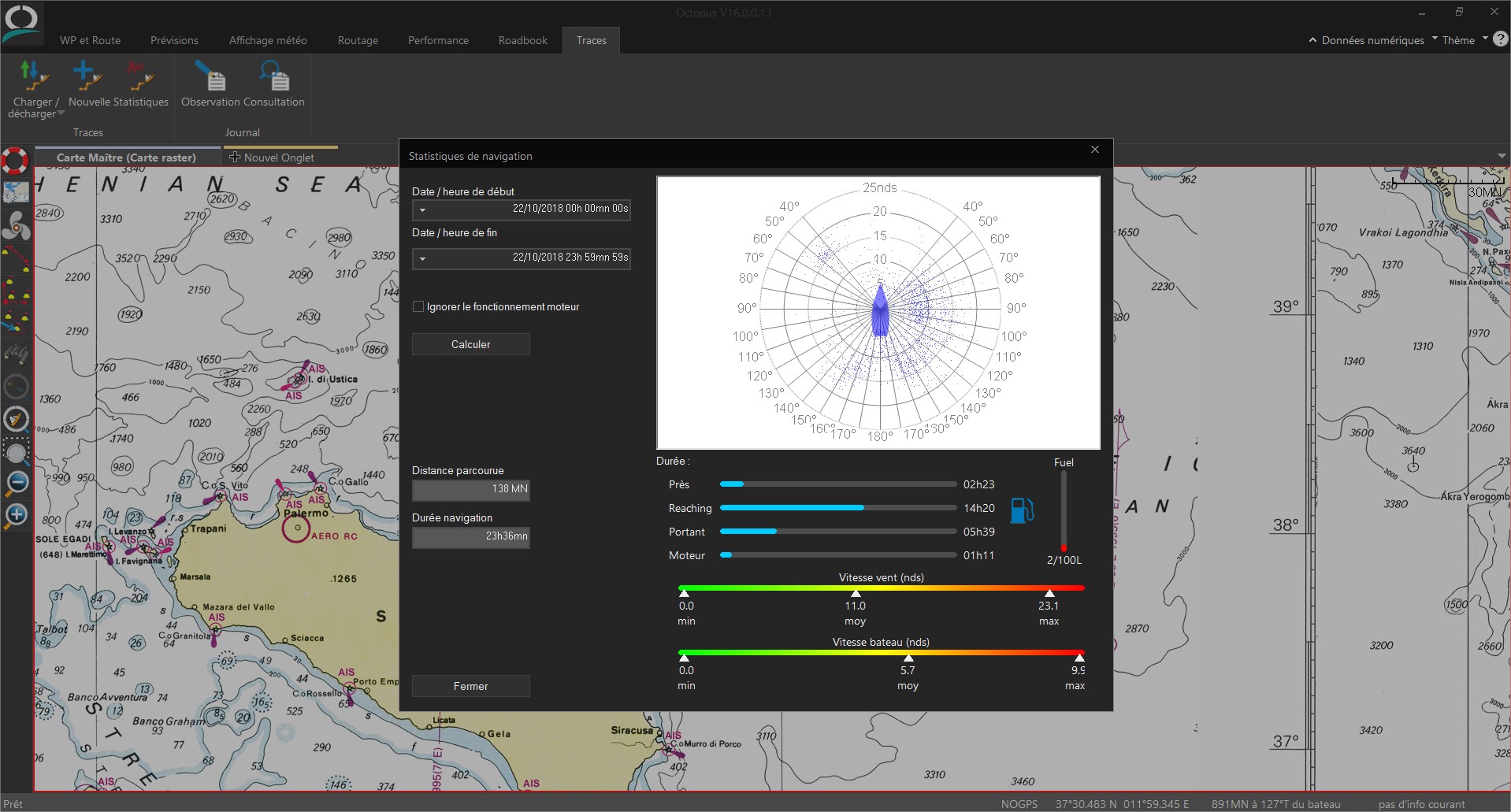Screen dimensions: 1511x812
Task: Click the fuel pump icon
Action: [1022, 510]
